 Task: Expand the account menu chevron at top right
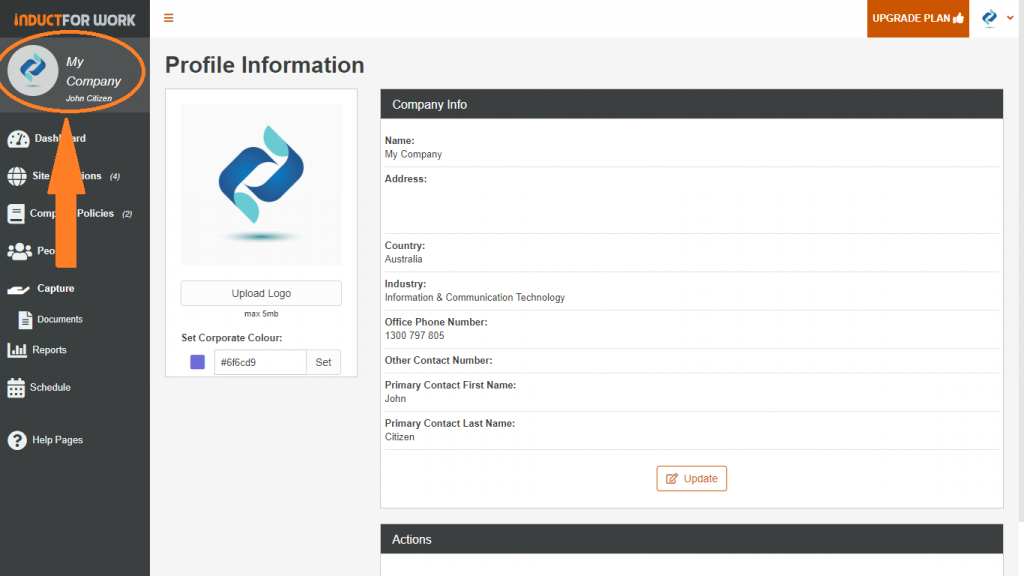tap(1010, 18)
